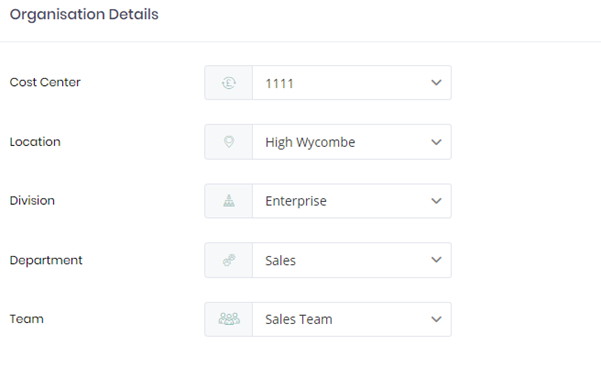Click the Cost Center label
Screen dimensions: 601x390
point(45,82)
